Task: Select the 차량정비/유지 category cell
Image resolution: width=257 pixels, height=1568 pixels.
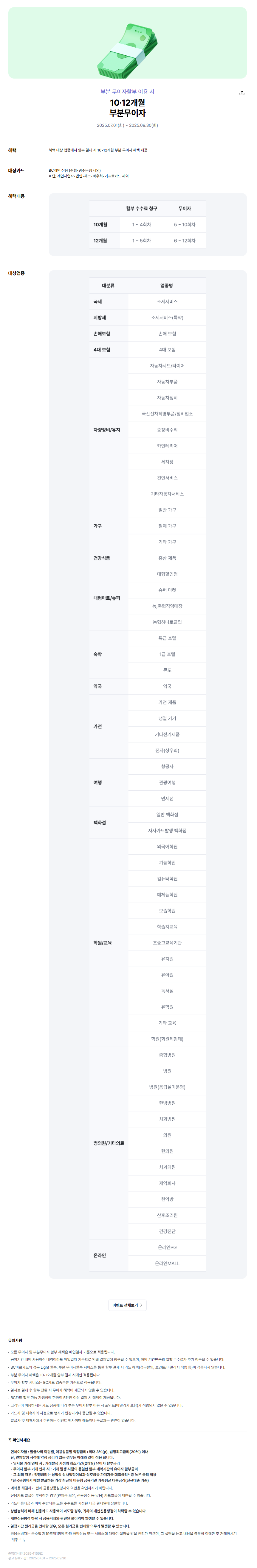Action: 109,430
